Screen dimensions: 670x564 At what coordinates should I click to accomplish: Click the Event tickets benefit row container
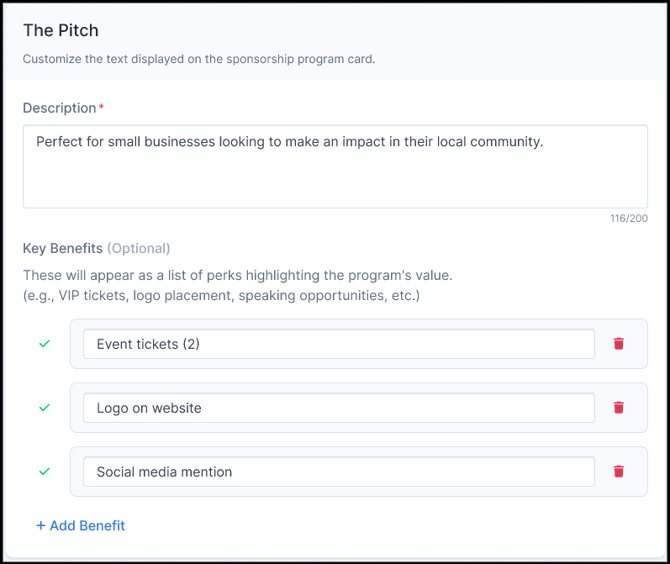click(359, 344)
